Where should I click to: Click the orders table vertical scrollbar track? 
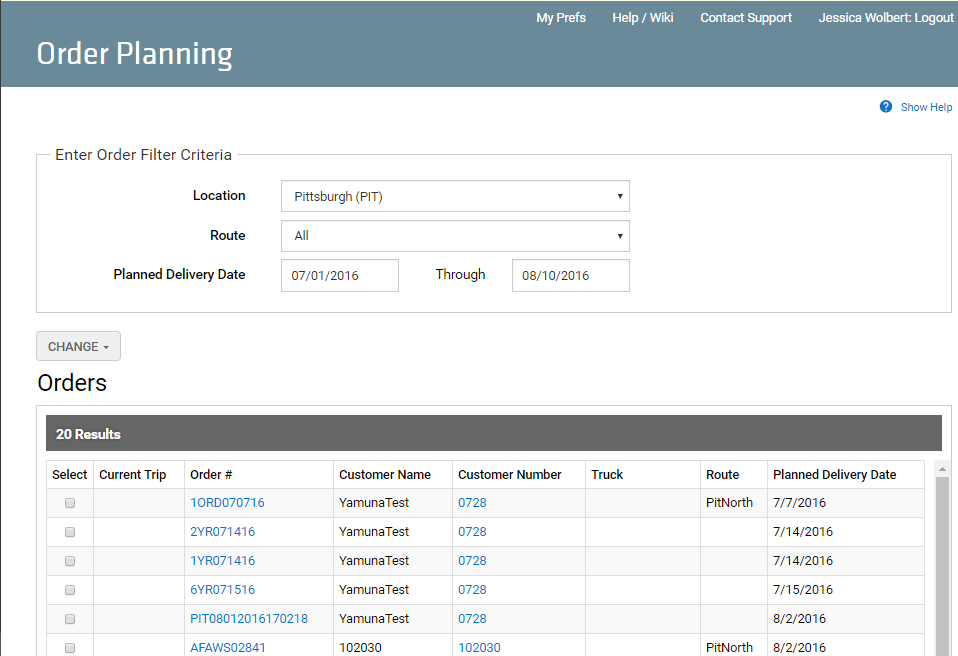(x=942, y=566)
